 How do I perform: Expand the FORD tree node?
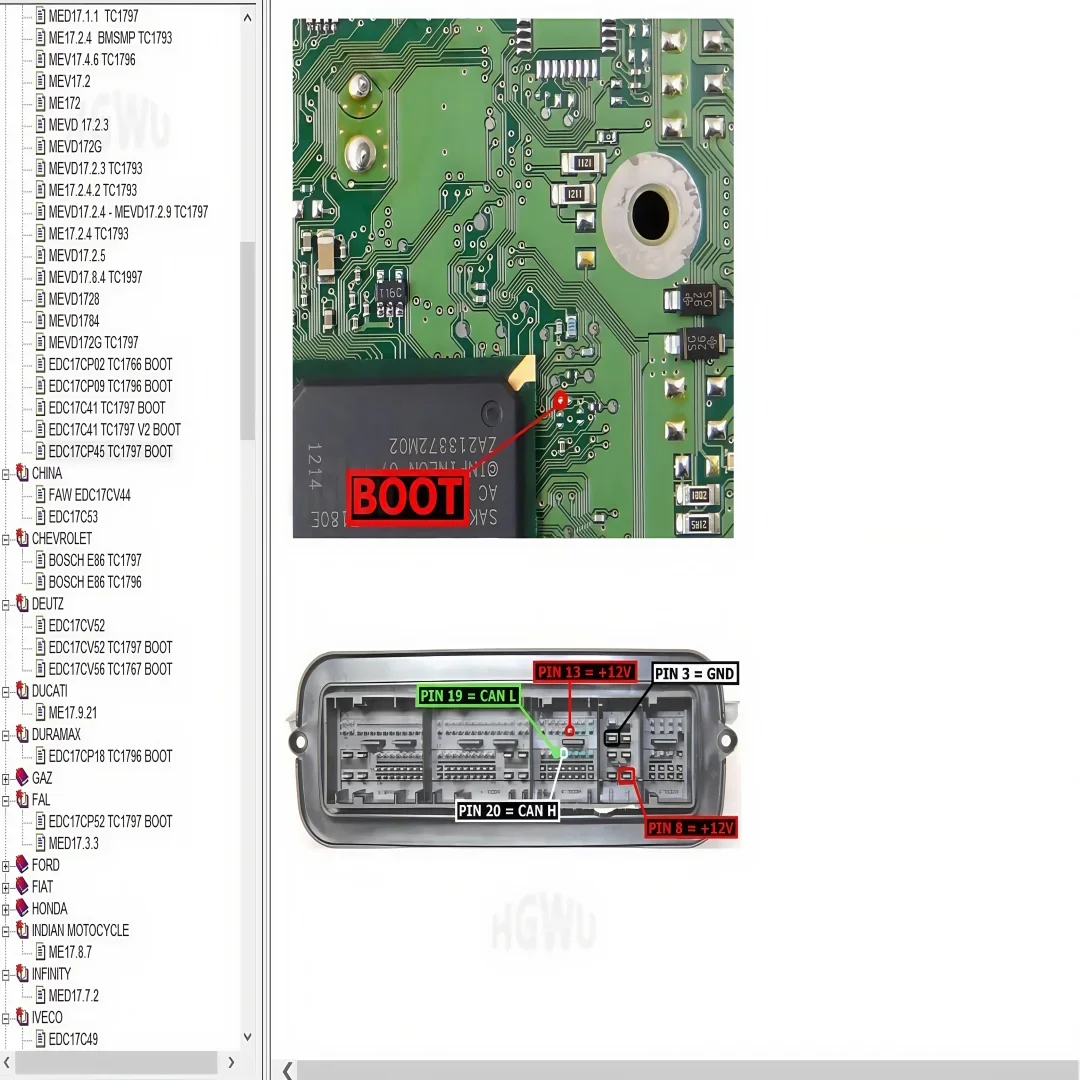[6, 866]
